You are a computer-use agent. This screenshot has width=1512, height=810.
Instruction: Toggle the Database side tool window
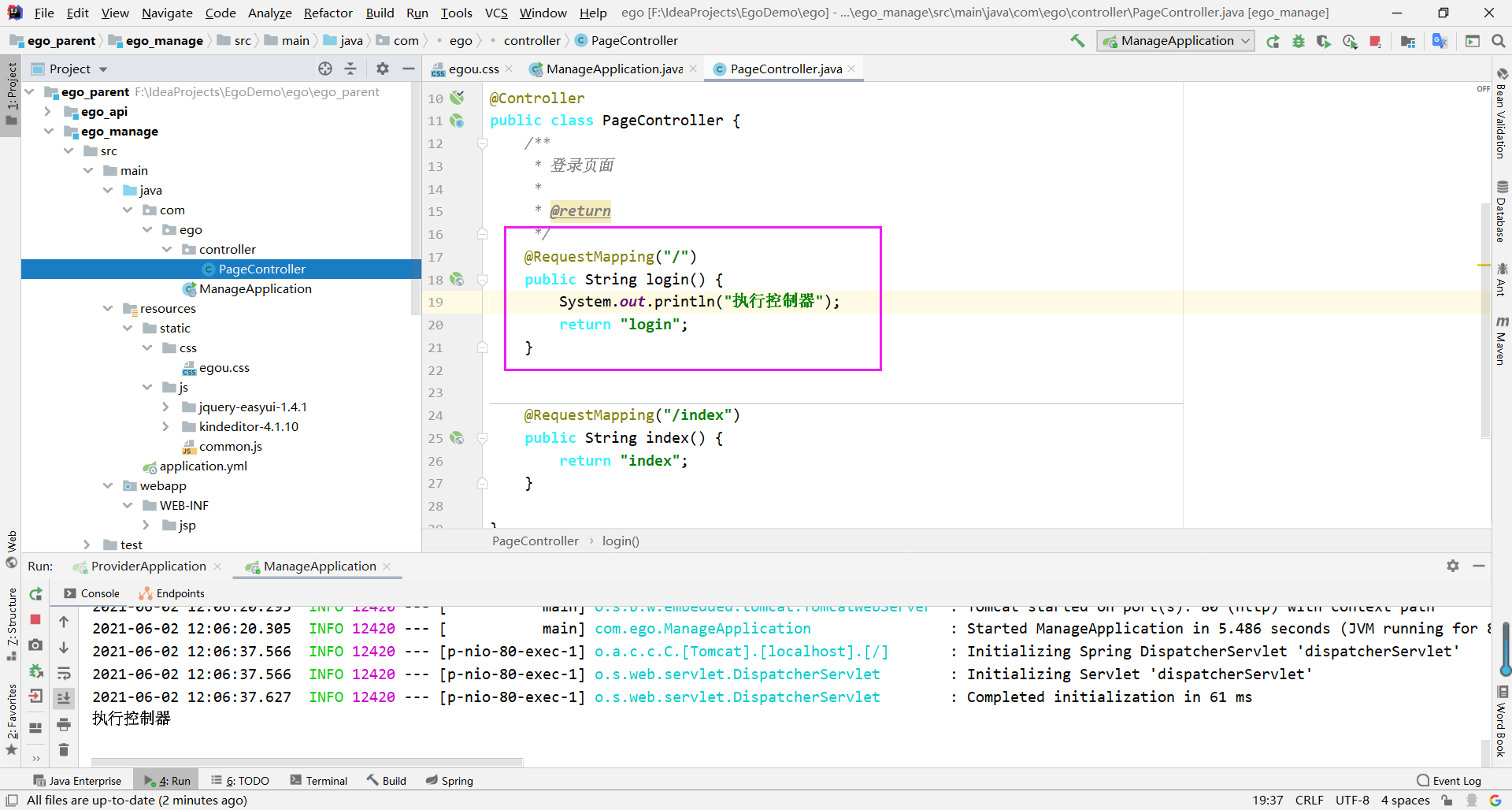click(x=1502, y=211)
